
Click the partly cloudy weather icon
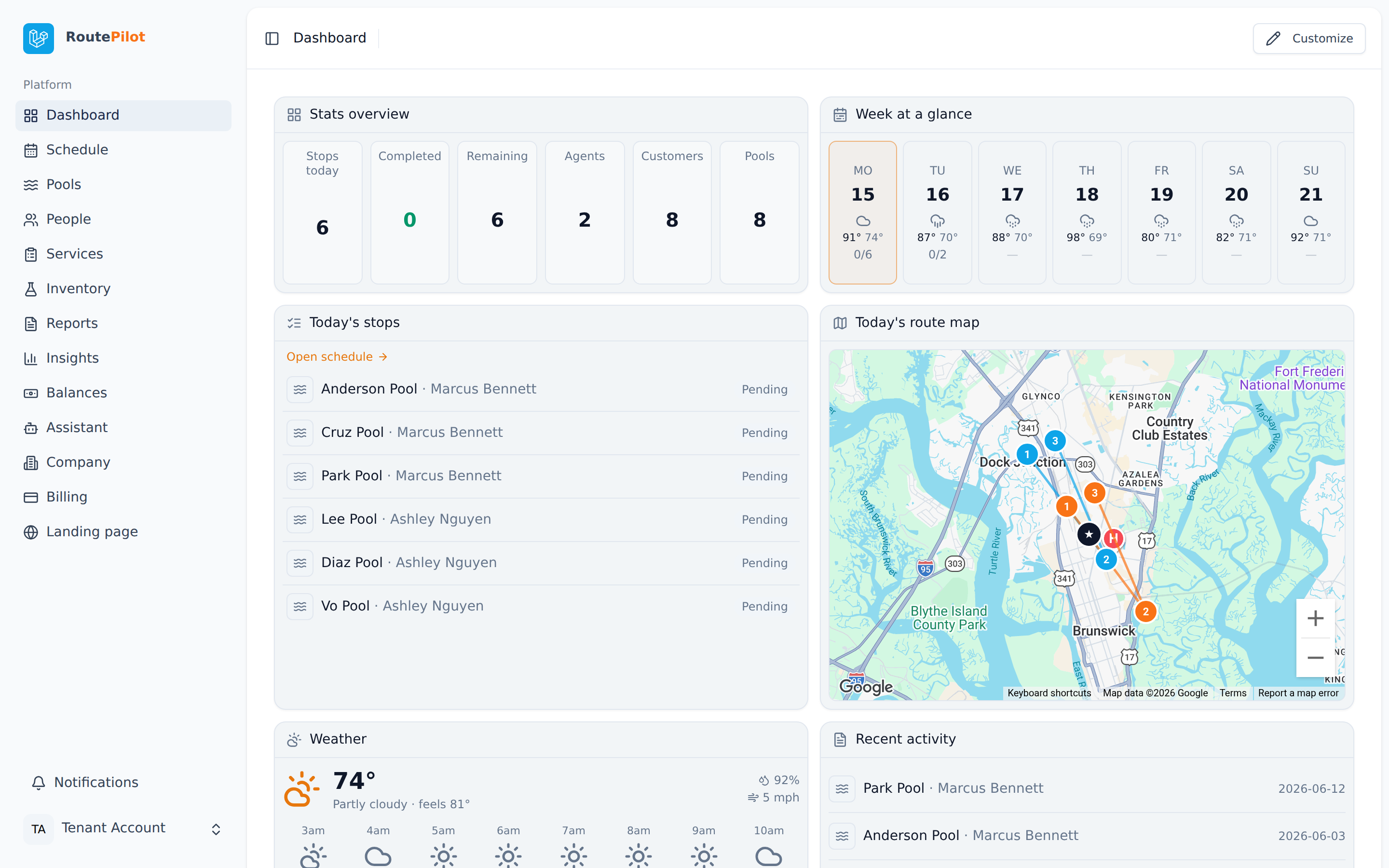coord(302,789)
